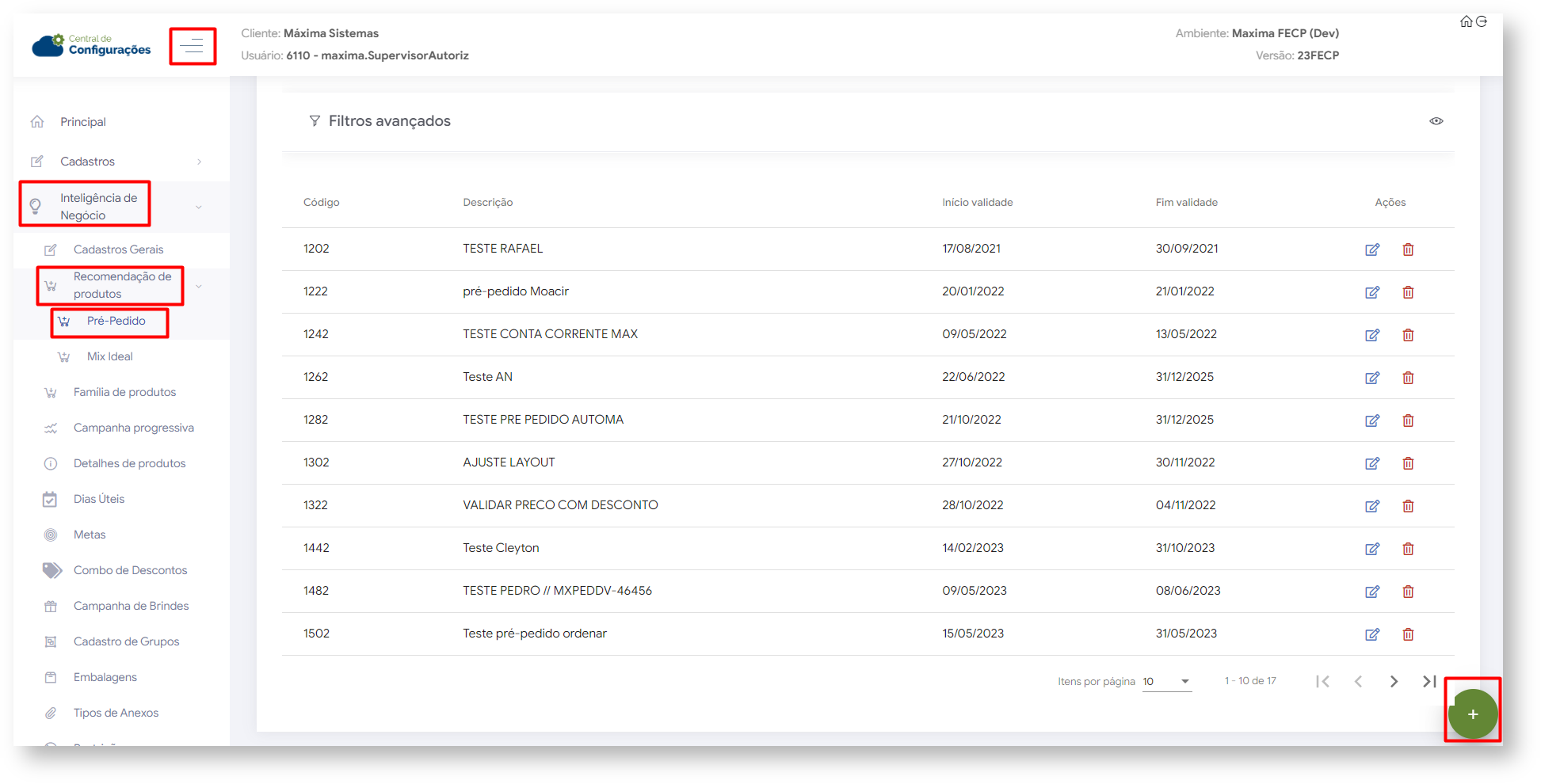Click the logout icon at top right
Image resolution: width=1541 pixels, height=784 pixels.
(1482, 21)
